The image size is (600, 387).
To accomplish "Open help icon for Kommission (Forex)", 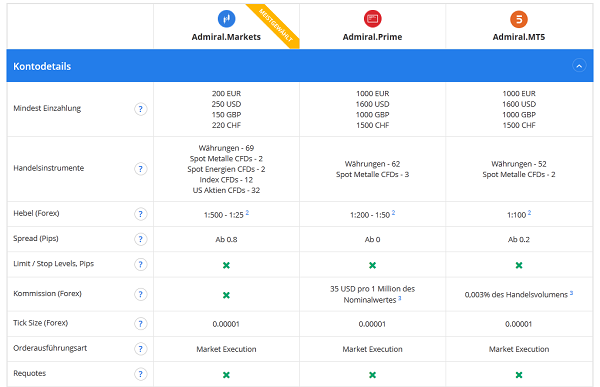I will pyautogui.click(x=140, y=294).
